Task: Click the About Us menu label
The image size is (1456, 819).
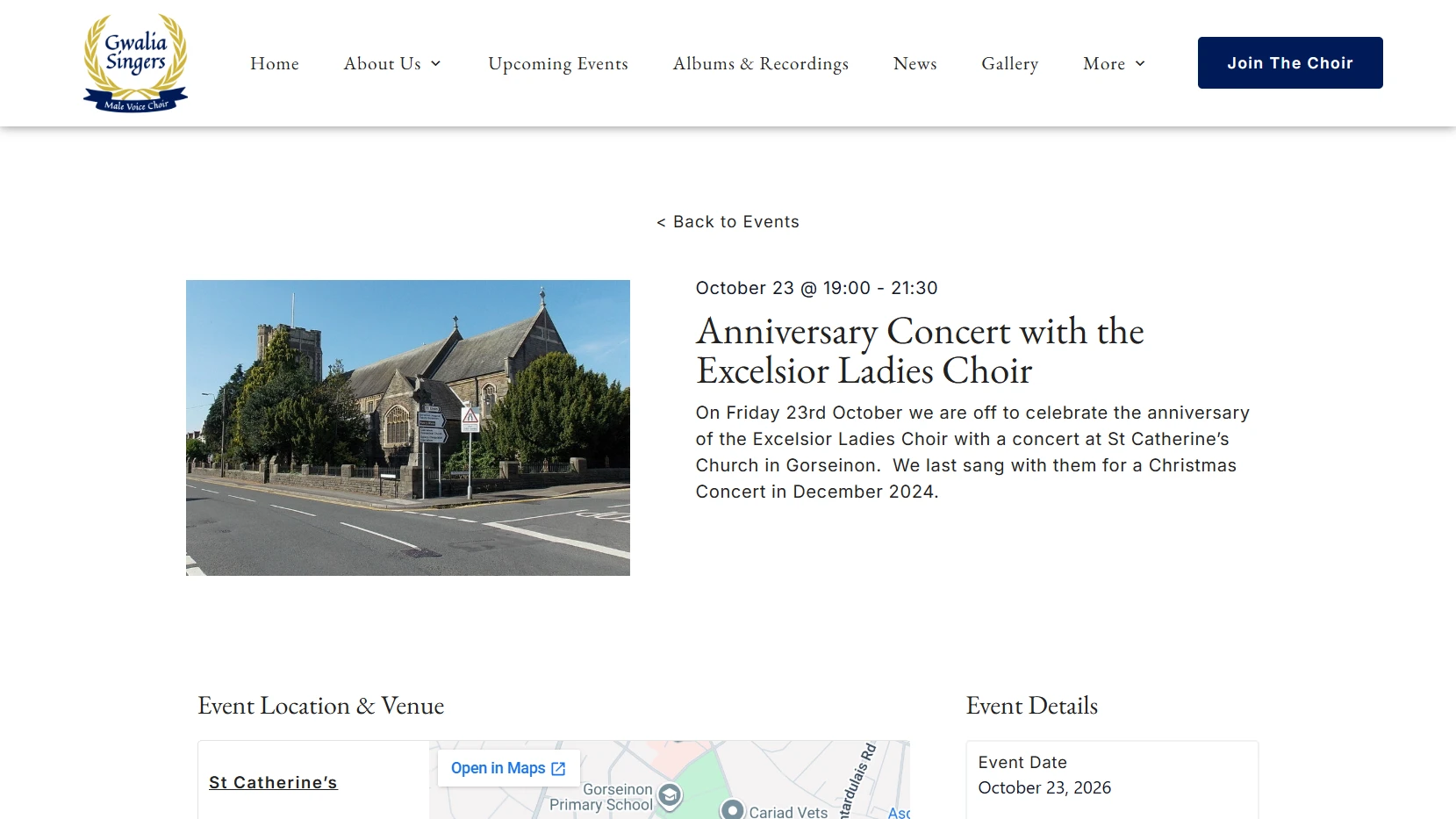Action: tap(383, 64)
